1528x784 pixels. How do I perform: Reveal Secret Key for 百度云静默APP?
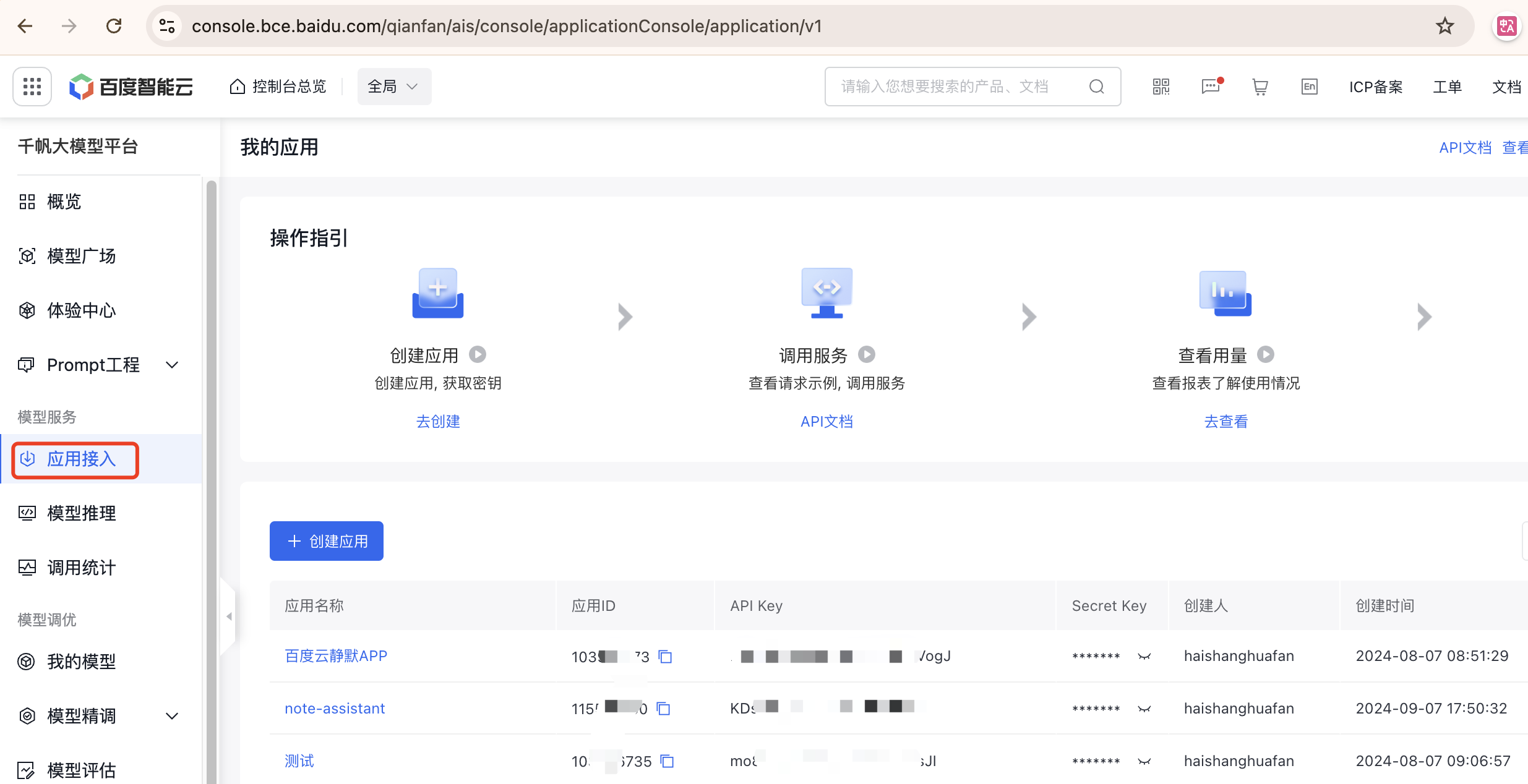[x=1144, y=657]
